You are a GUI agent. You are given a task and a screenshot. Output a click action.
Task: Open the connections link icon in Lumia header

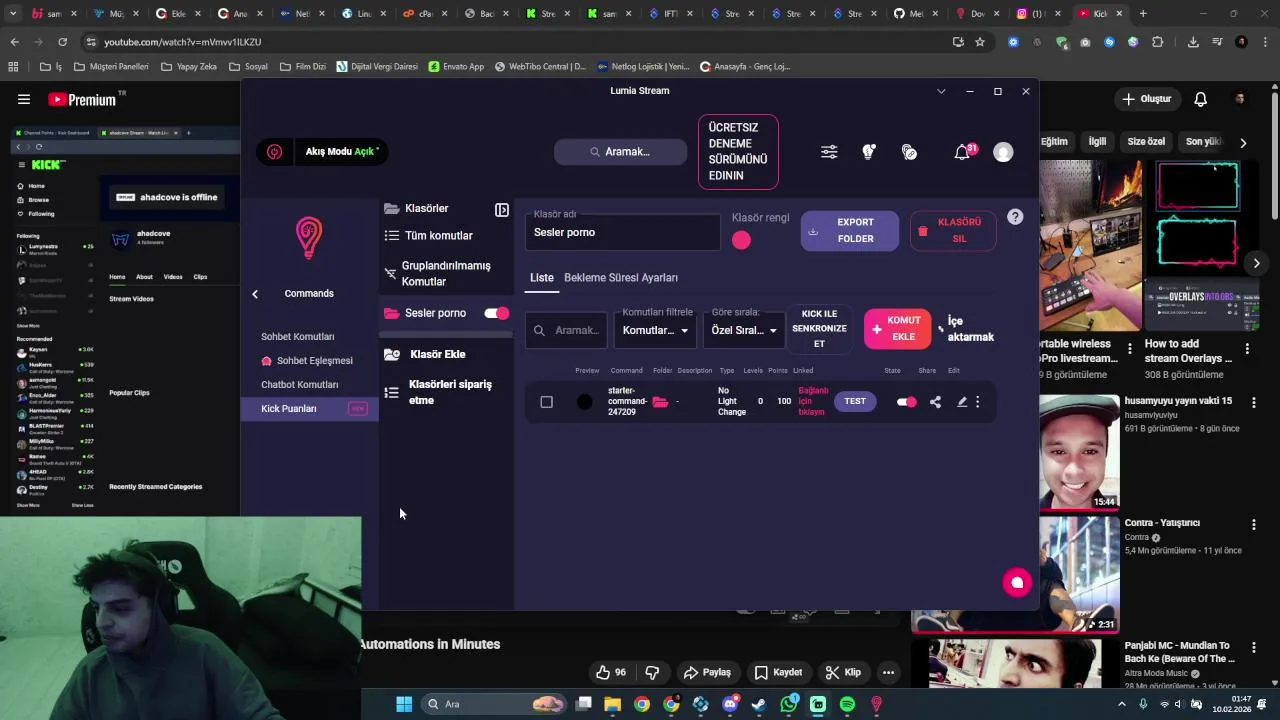click(x=909, y=152)
